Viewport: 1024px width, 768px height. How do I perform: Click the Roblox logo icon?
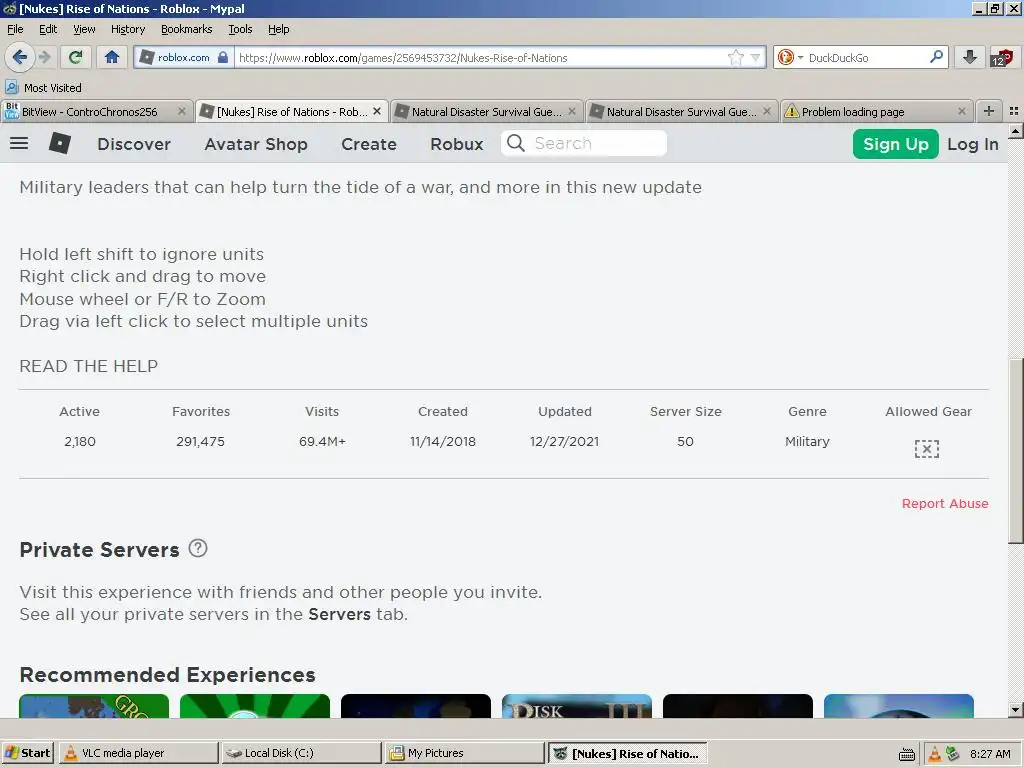point(59,143)
